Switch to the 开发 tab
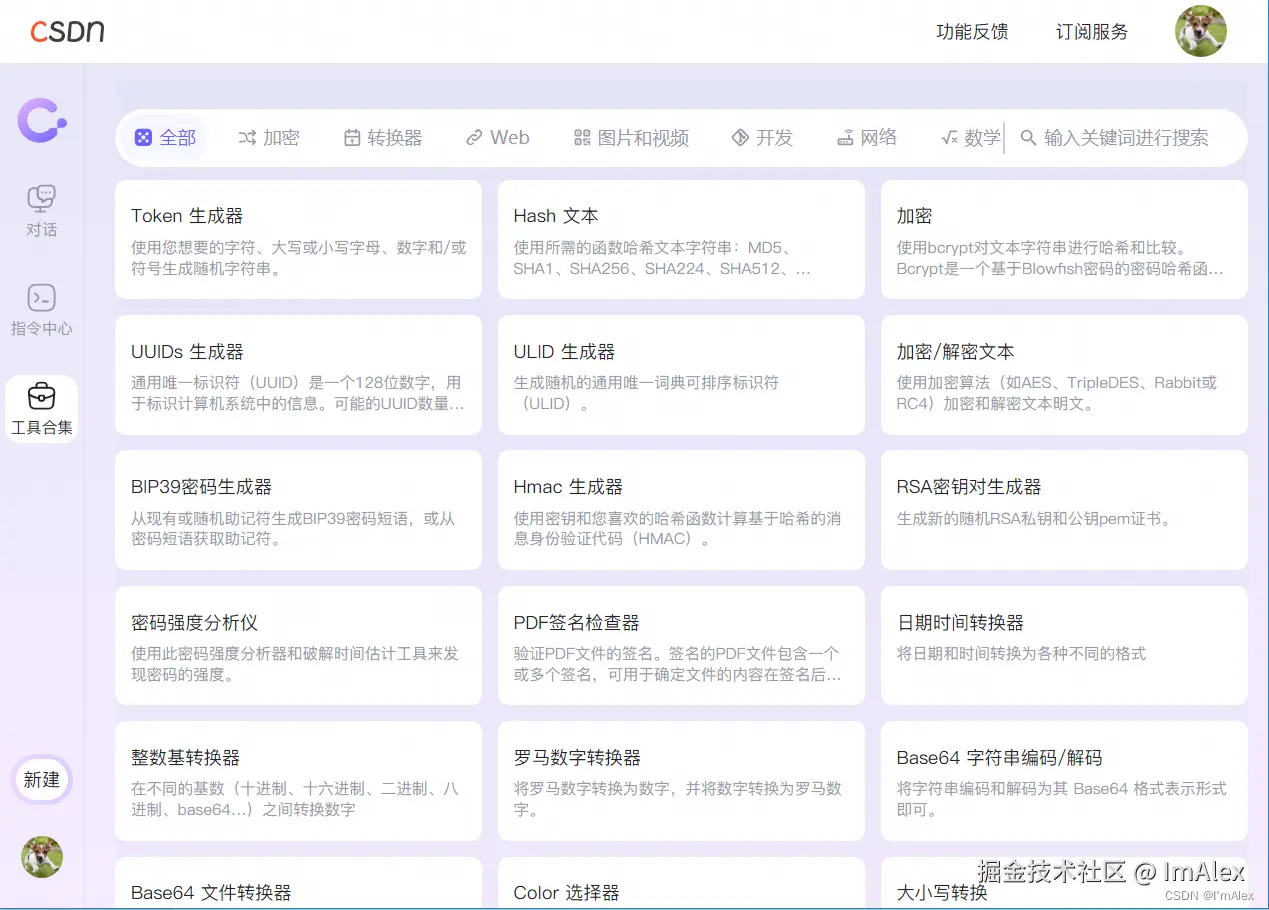 [762, 138]
